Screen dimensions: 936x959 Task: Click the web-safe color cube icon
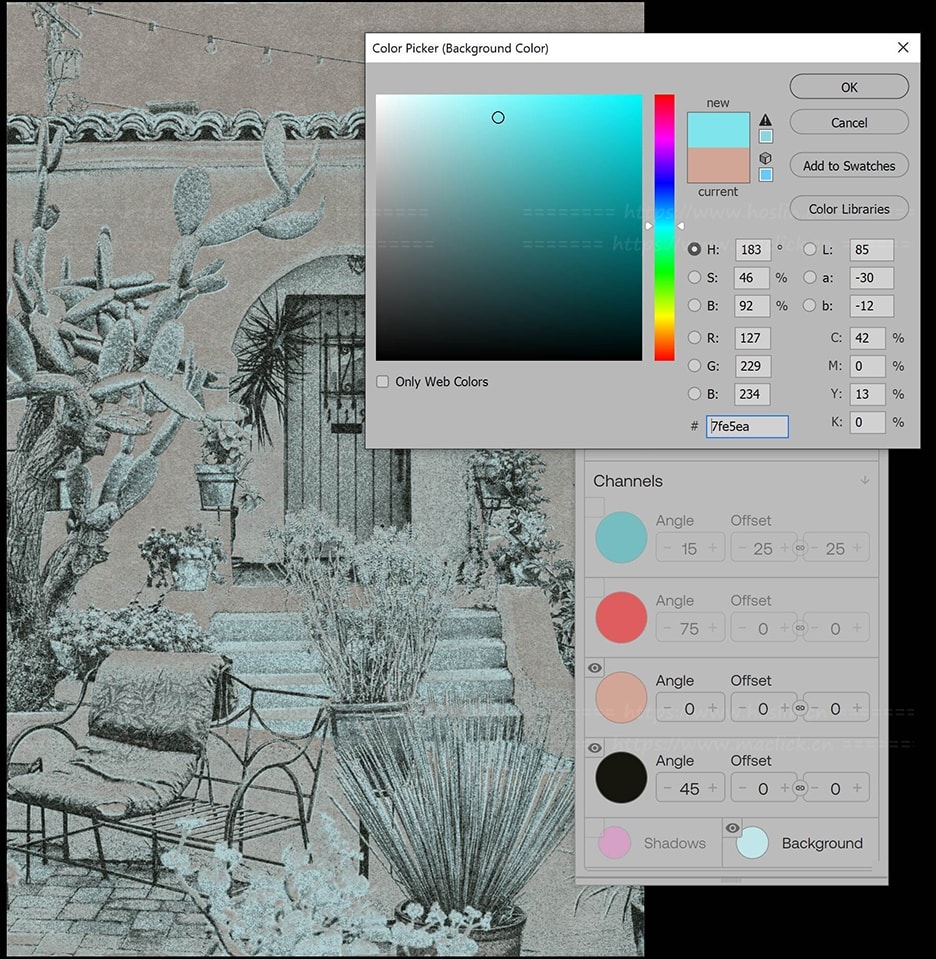[x=765, y=158]
